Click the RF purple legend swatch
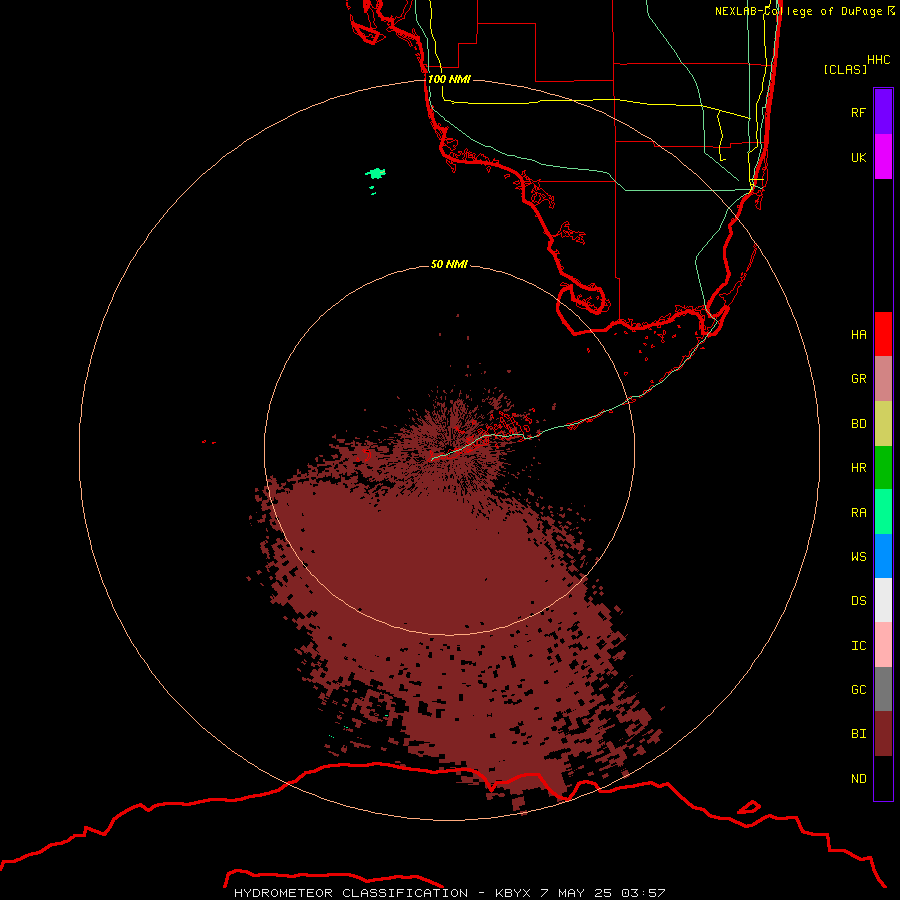This screenshot has height=900, width=900. 883,112
